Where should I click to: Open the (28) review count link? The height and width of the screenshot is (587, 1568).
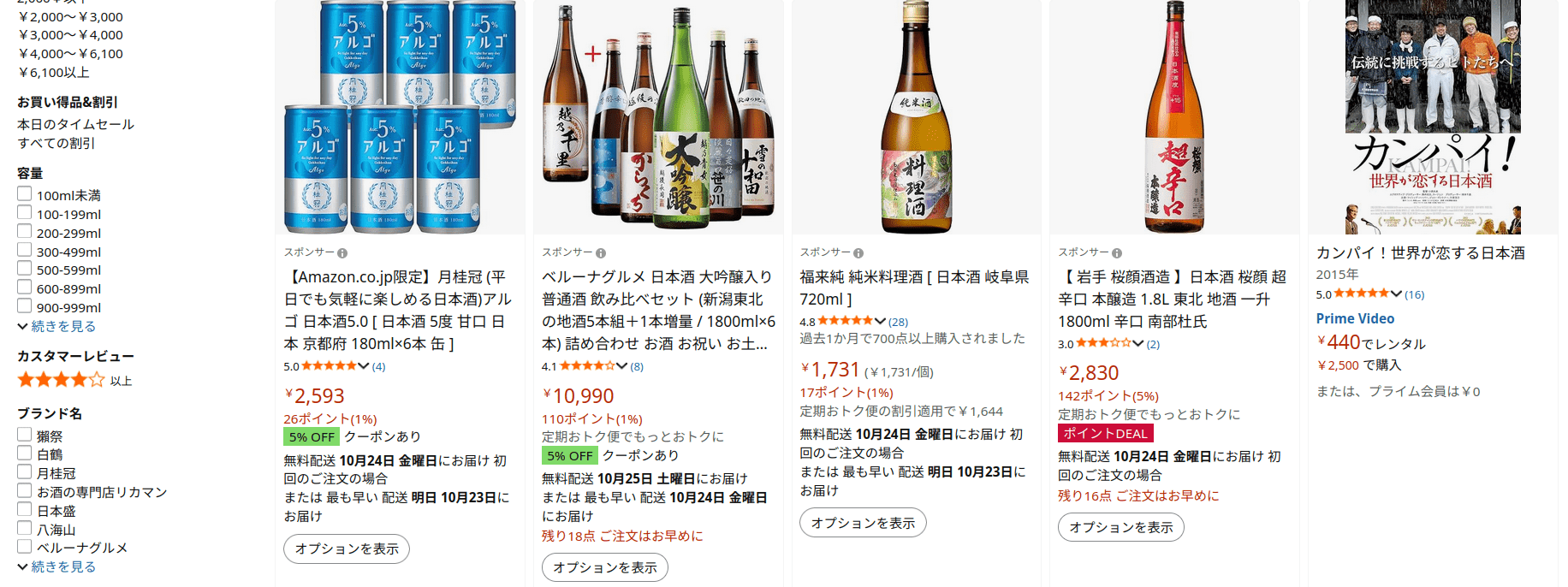click(898, 322)
